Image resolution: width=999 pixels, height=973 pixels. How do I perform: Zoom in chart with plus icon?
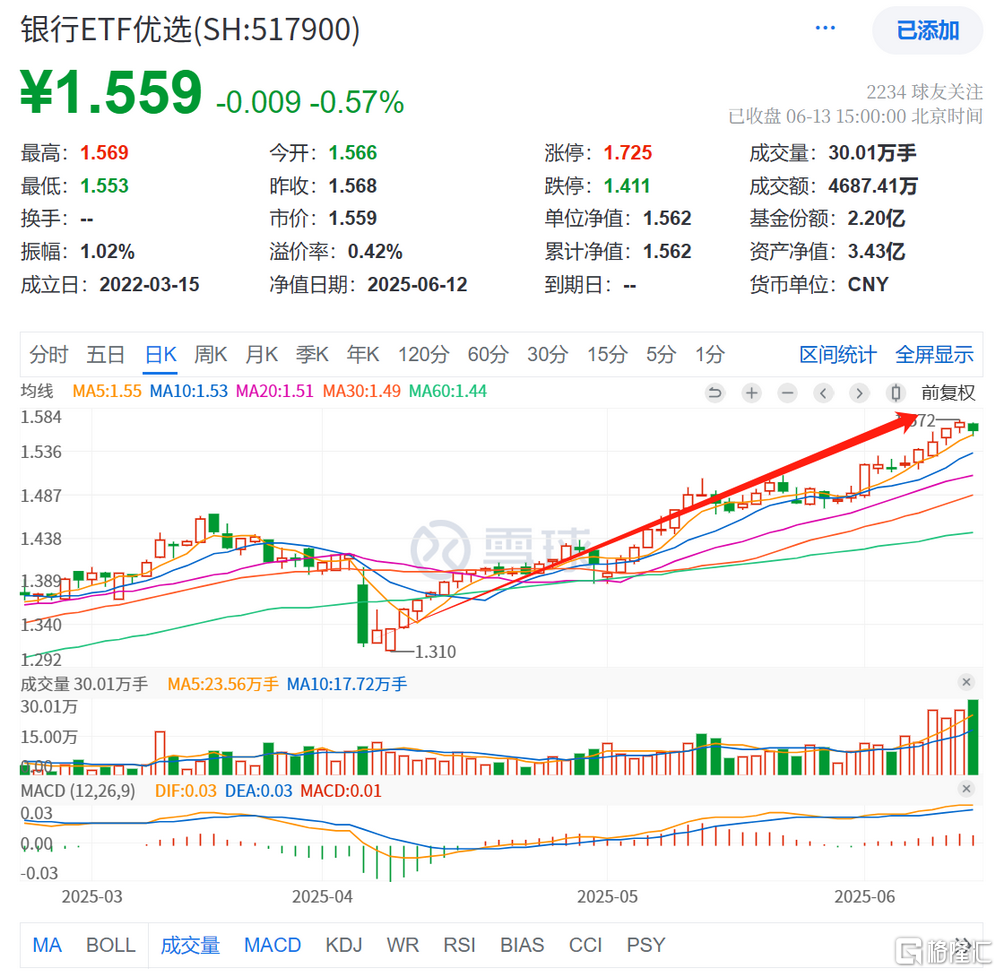point(752,393)
